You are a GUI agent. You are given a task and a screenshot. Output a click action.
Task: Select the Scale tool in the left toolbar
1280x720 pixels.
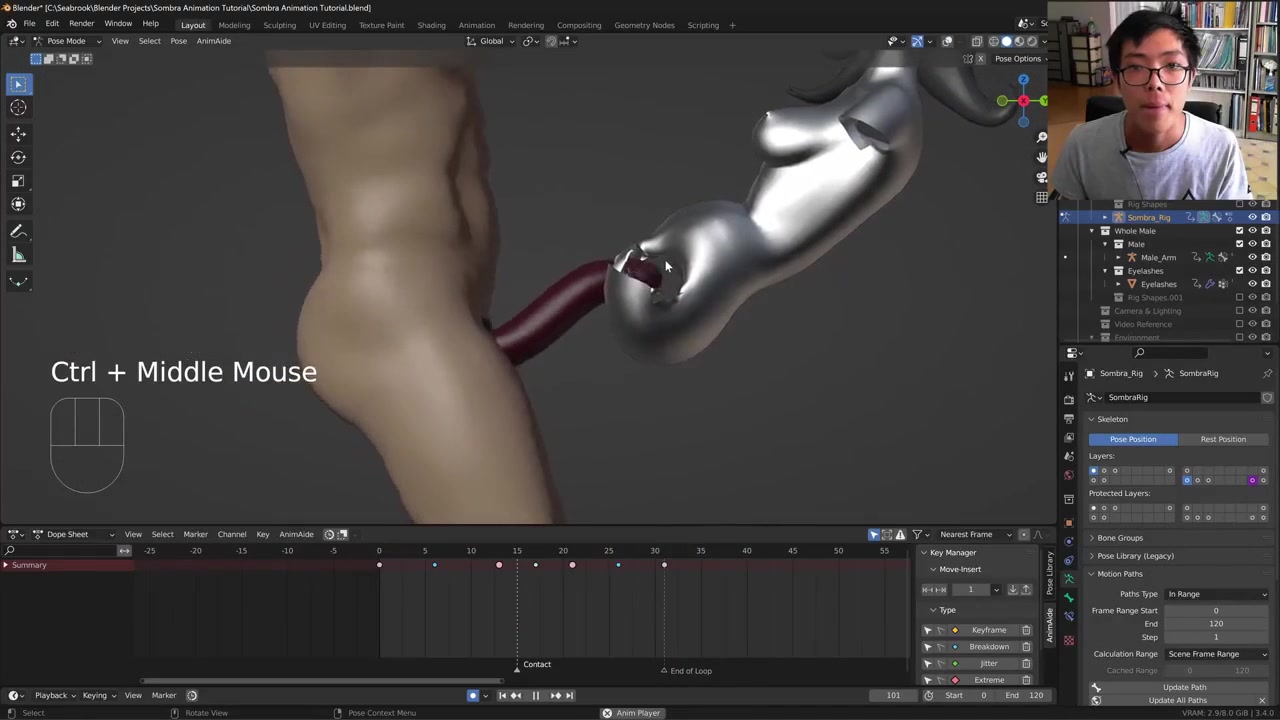click(x=18, y=181)
